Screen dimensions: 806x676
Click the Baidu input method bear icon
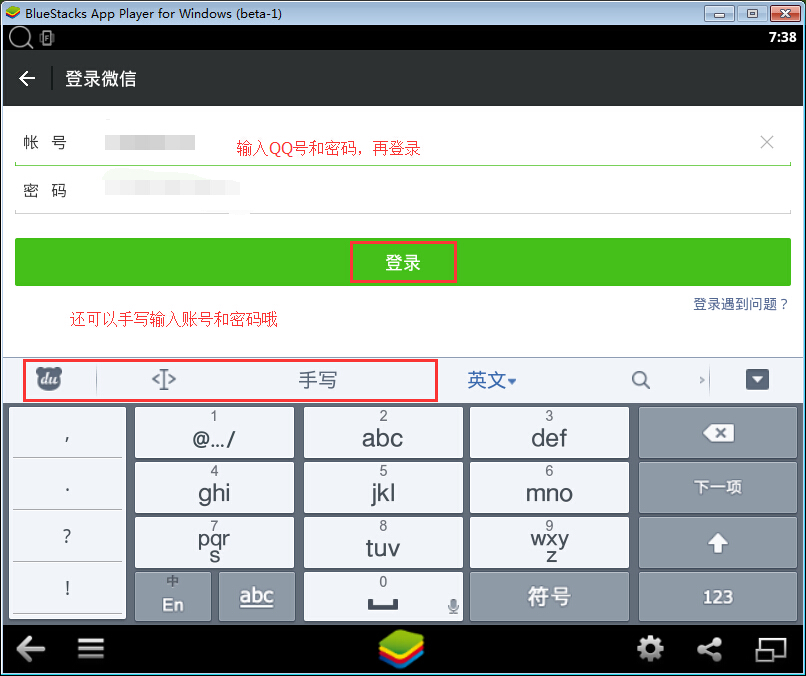(50, 379)
